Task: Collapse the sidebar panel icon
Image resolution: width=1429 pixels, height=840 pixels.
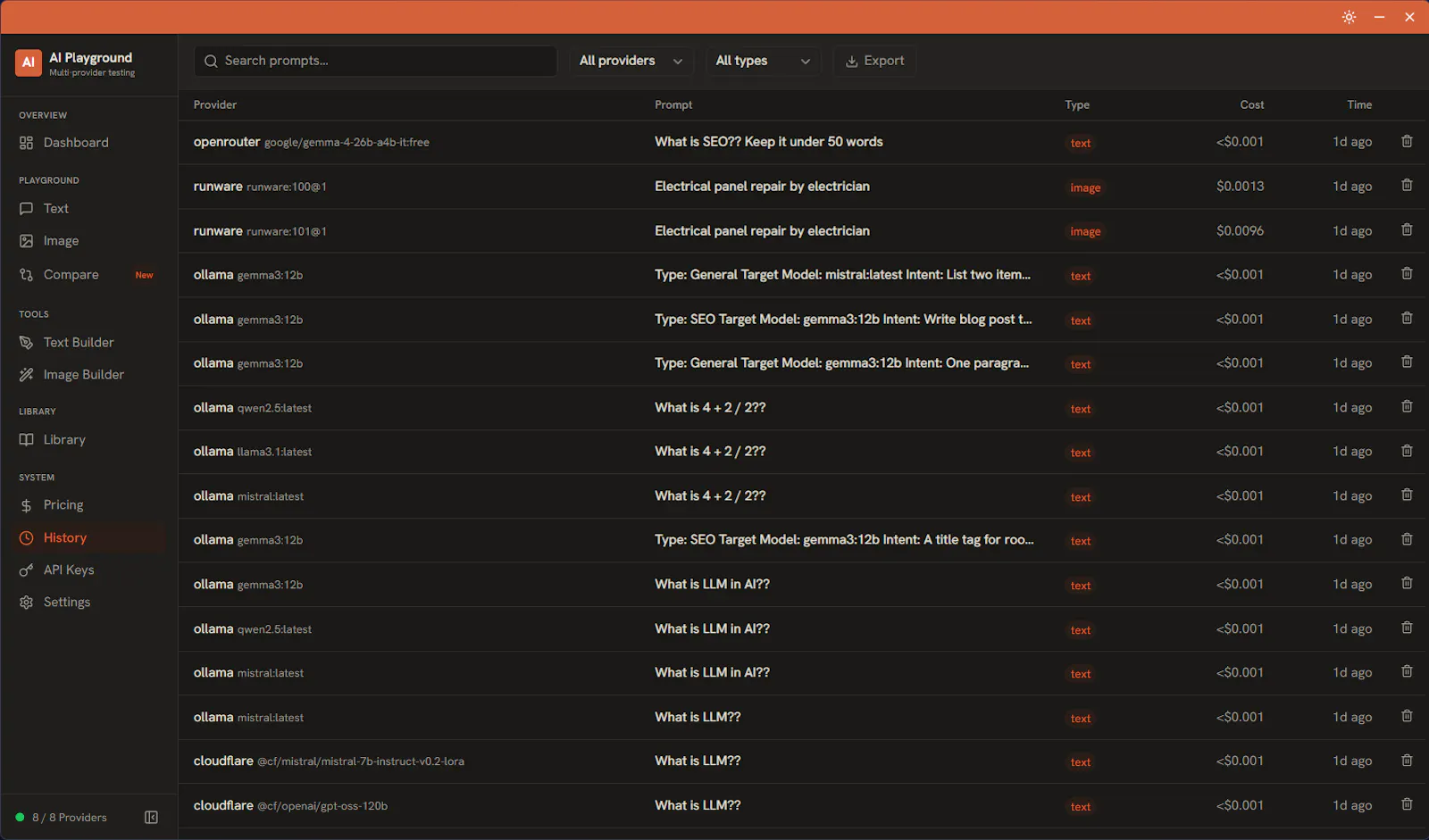Action: [152, 817]
